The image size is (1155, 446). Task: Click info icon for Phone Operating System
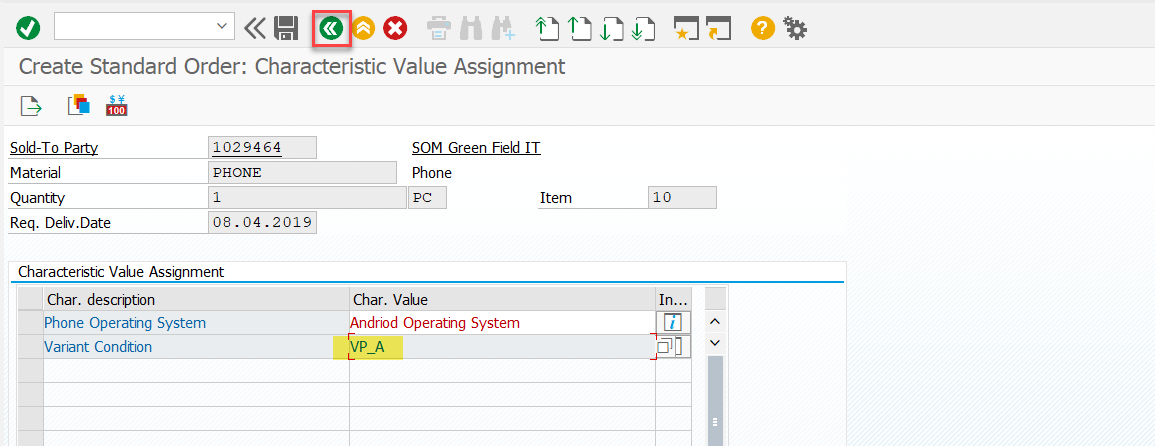673,323
